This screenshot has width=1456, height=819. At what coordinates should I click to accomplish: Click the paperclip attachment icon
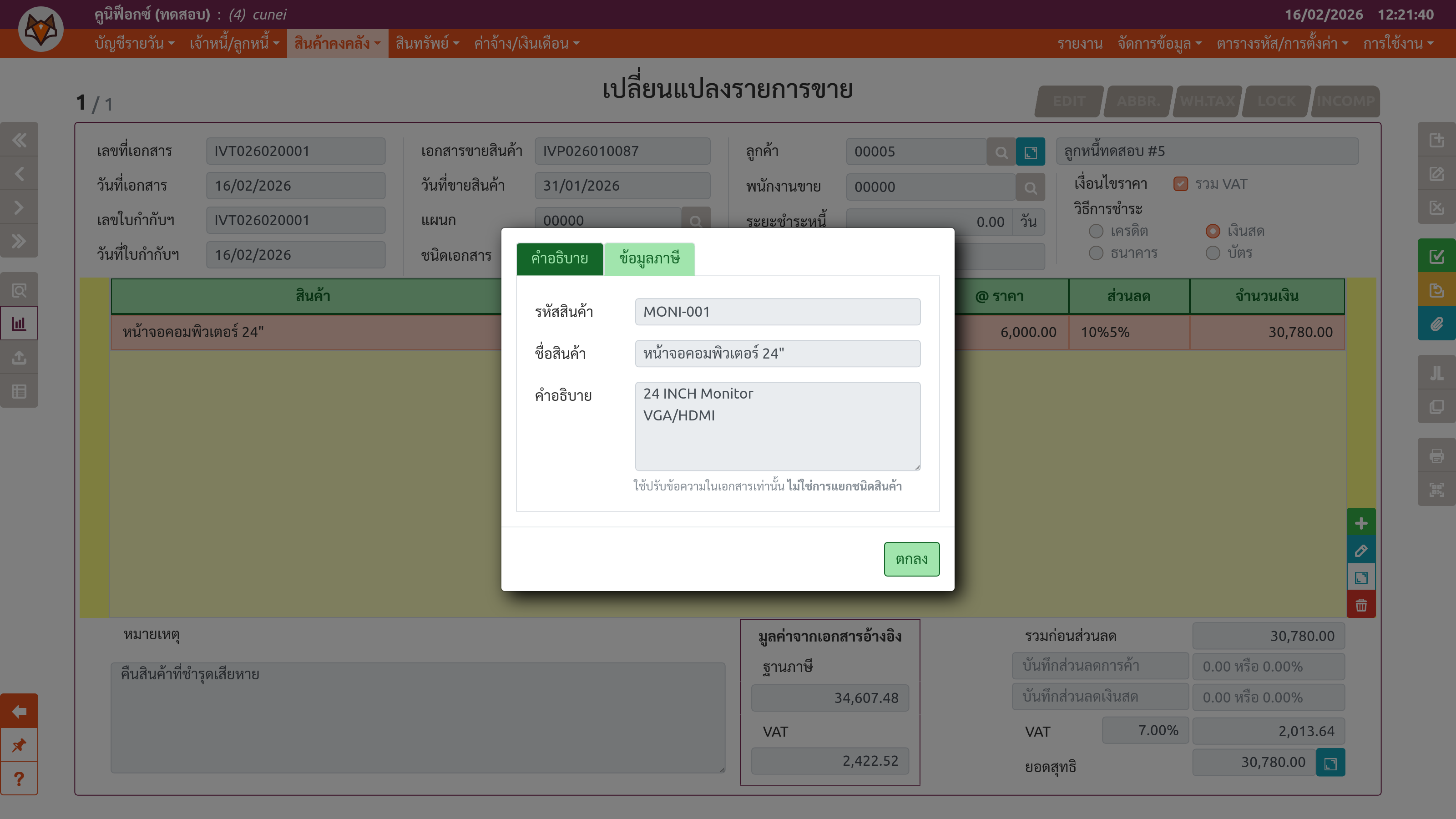1436,324
